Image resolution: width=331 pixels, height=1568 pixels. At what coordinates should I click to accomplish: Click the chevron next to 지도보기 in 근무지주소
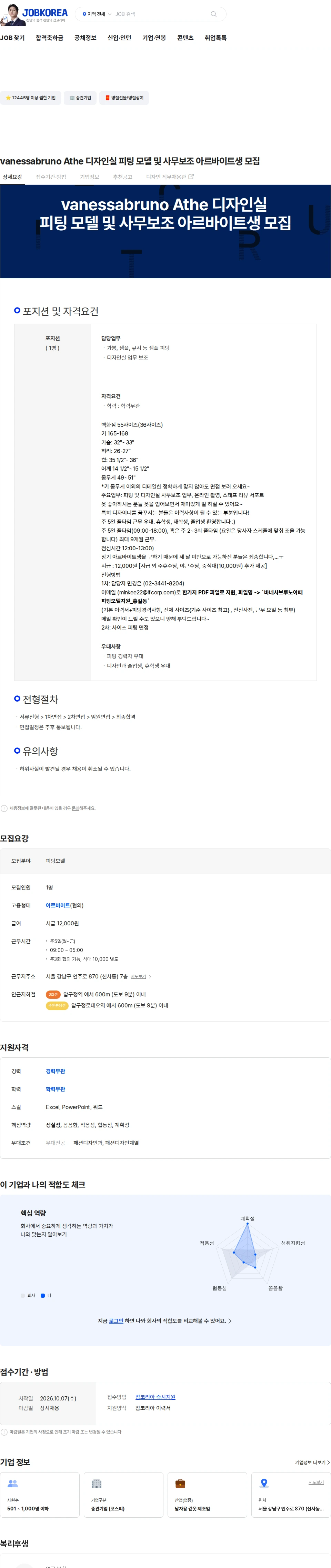[x=150, y=977]
